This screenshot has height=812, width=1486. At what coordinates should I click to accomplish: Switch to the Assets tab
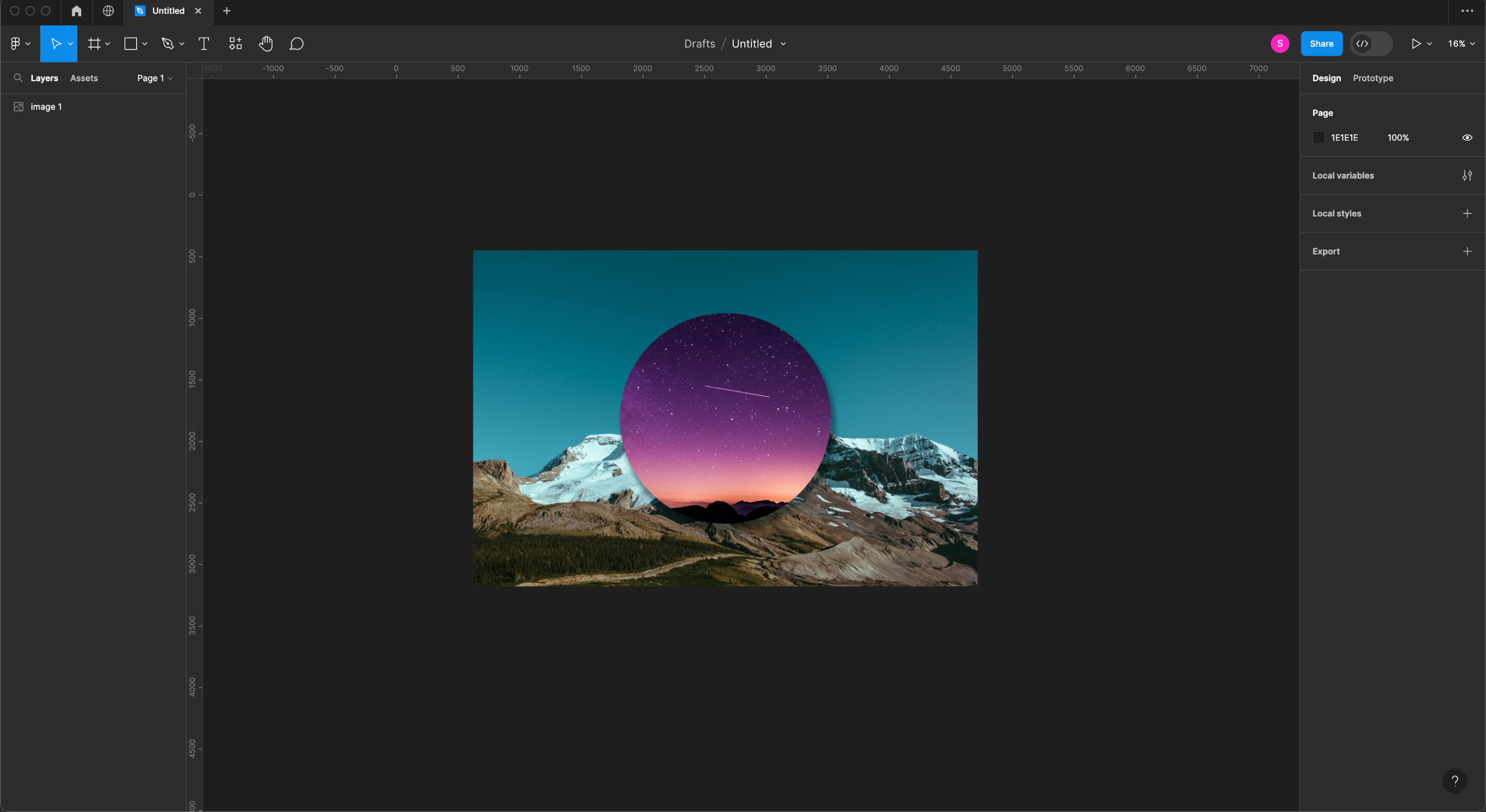click(84, 78)
